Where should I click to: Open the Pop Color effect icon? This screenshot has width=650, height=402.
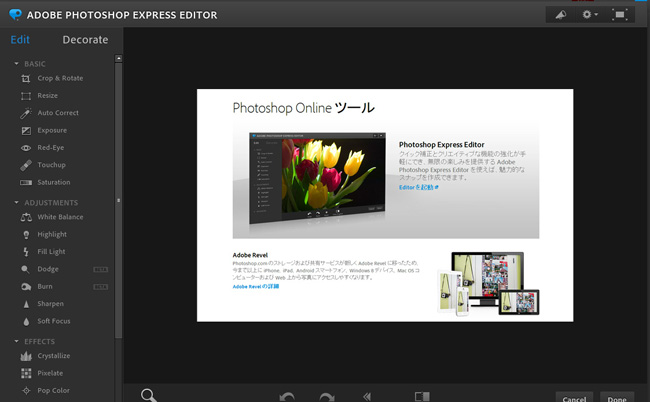pyautogui.click(x=26, y=391)
